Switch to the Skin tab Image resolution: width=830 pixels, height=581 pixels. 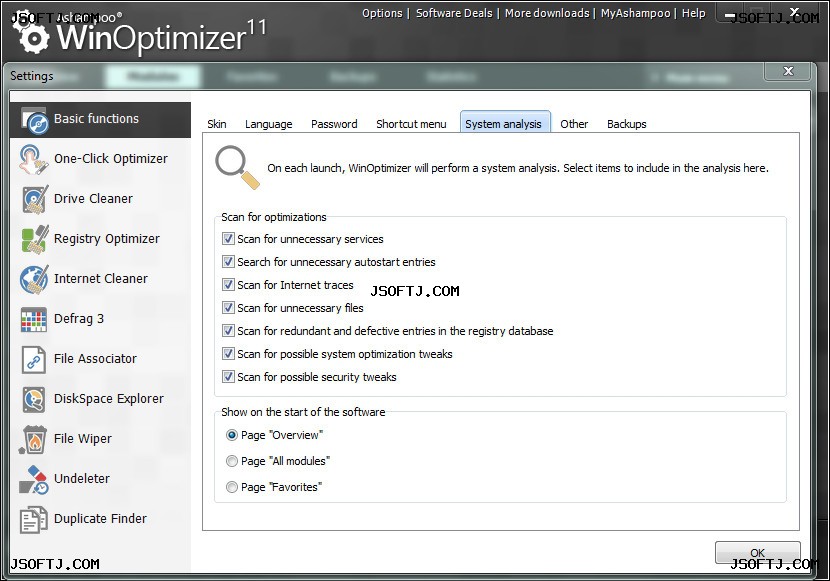click(x=216, y=124)
